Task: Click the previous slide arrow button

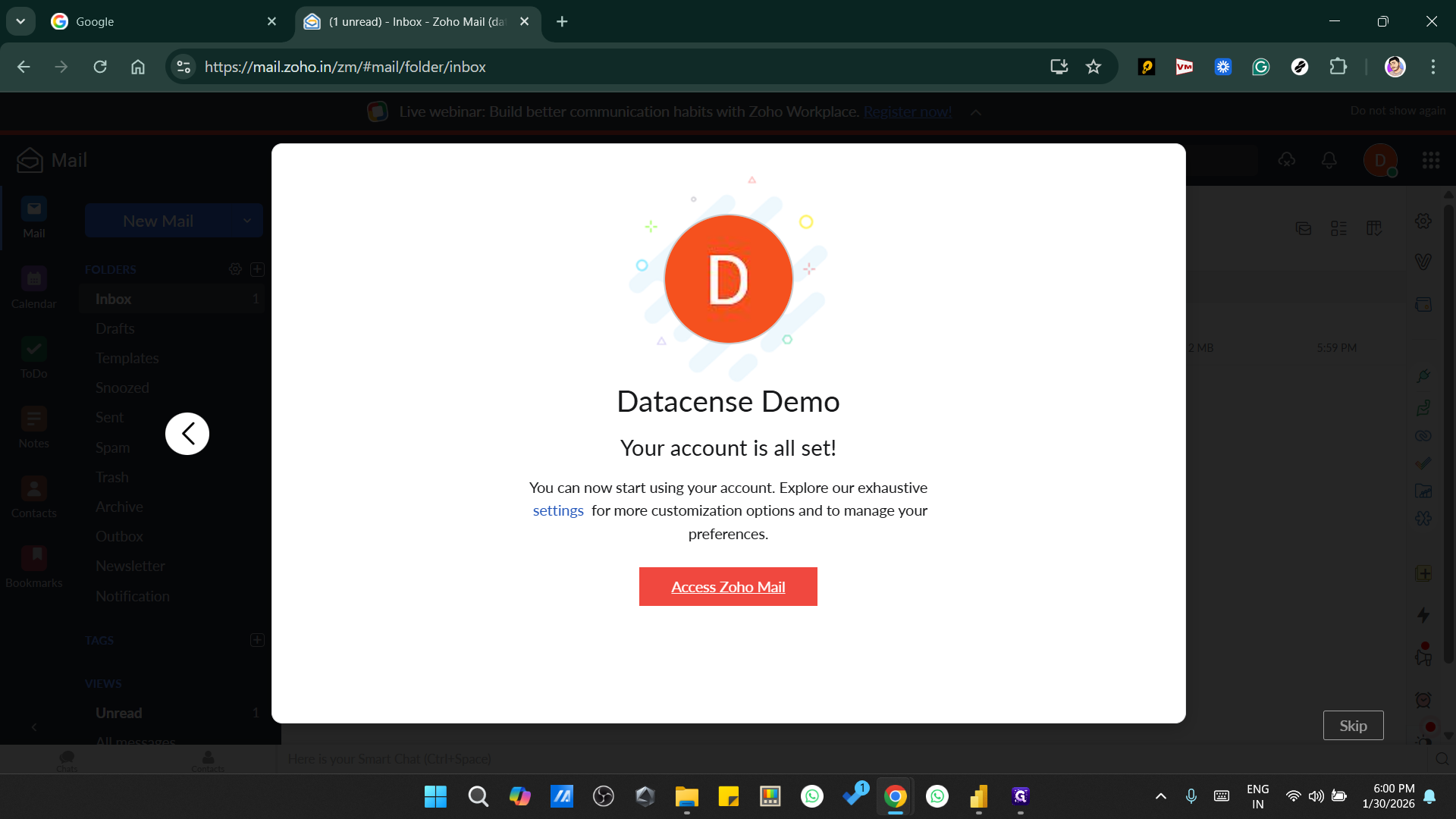Action: coord(187,434)
